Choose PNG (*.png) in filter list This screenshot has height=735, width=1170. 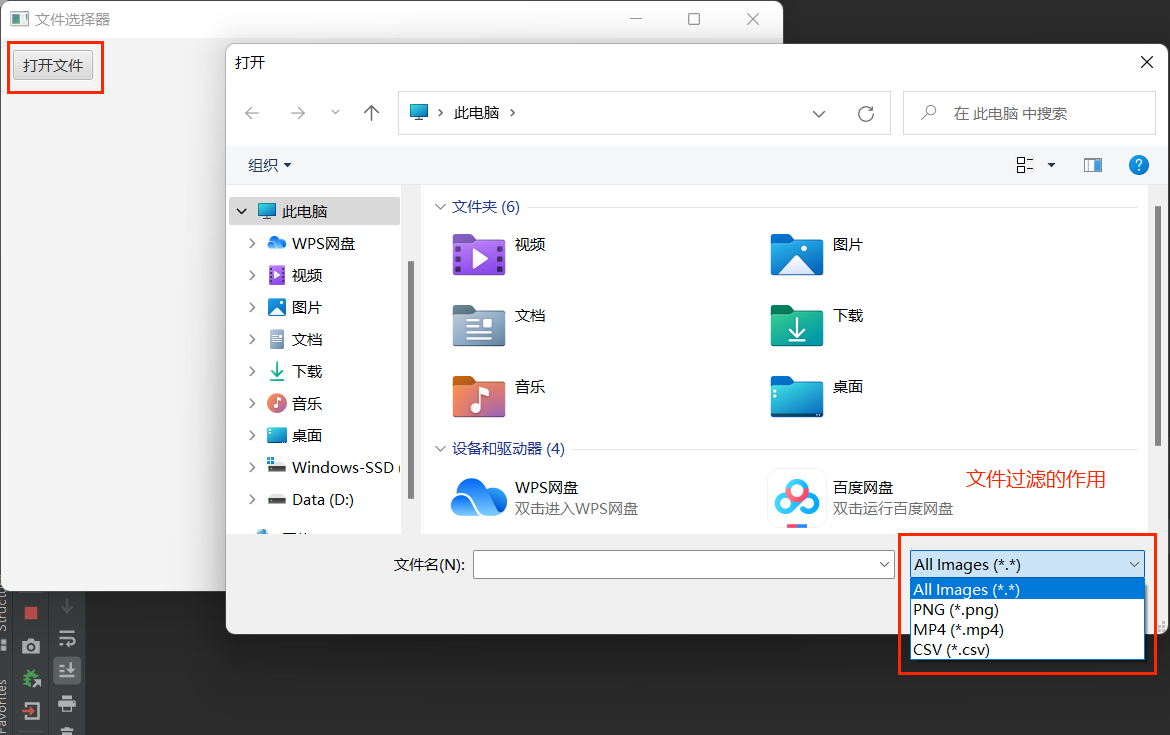1027,610
